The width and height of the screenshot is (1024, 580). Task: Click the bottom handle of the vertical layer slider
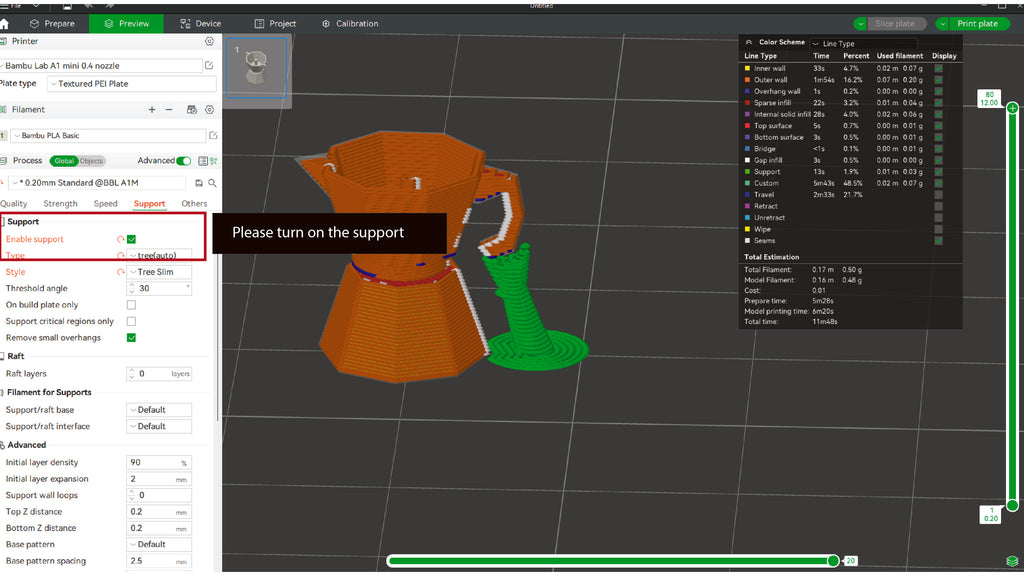coord(1012,505)
